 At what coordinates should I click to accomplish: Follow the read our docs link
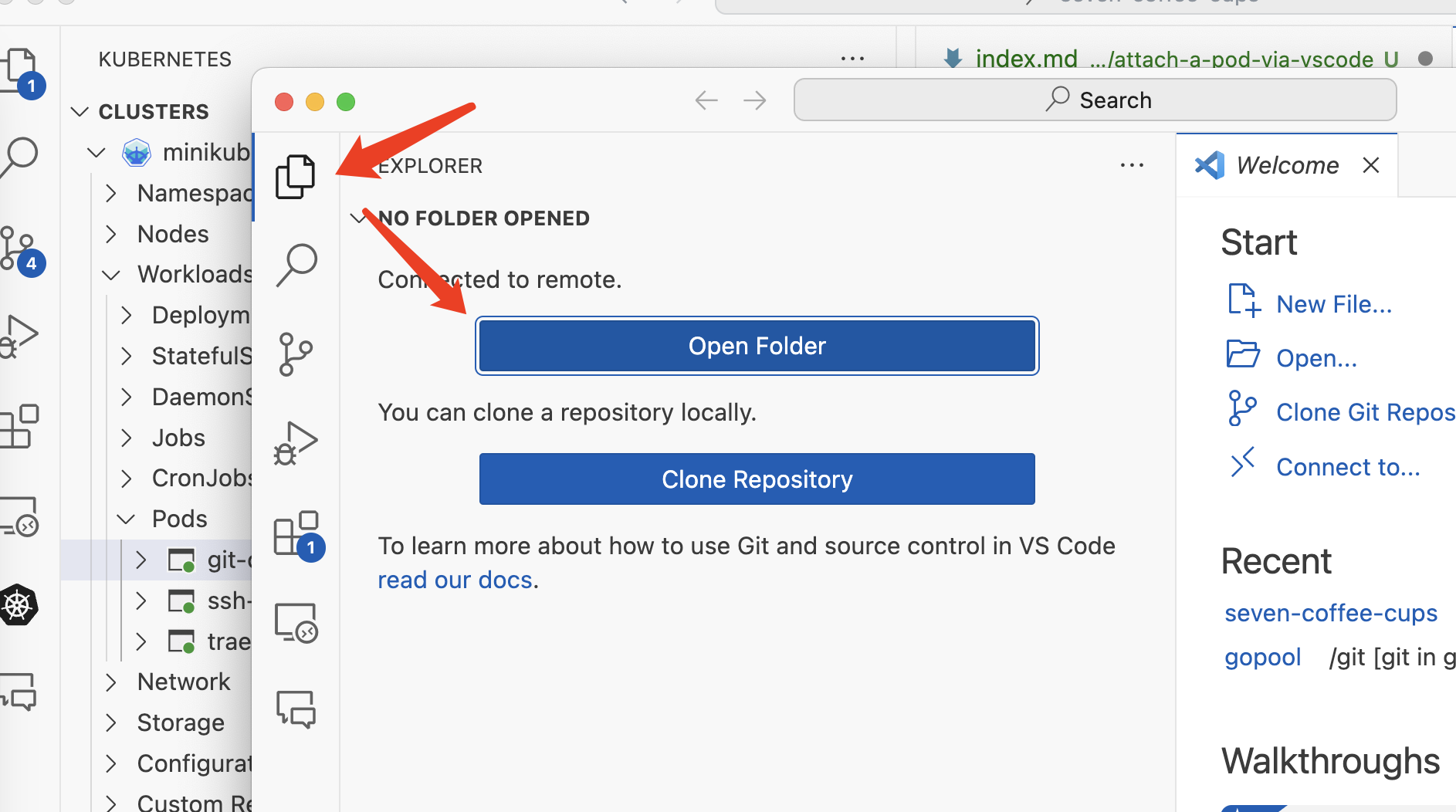tap(455, 580)
